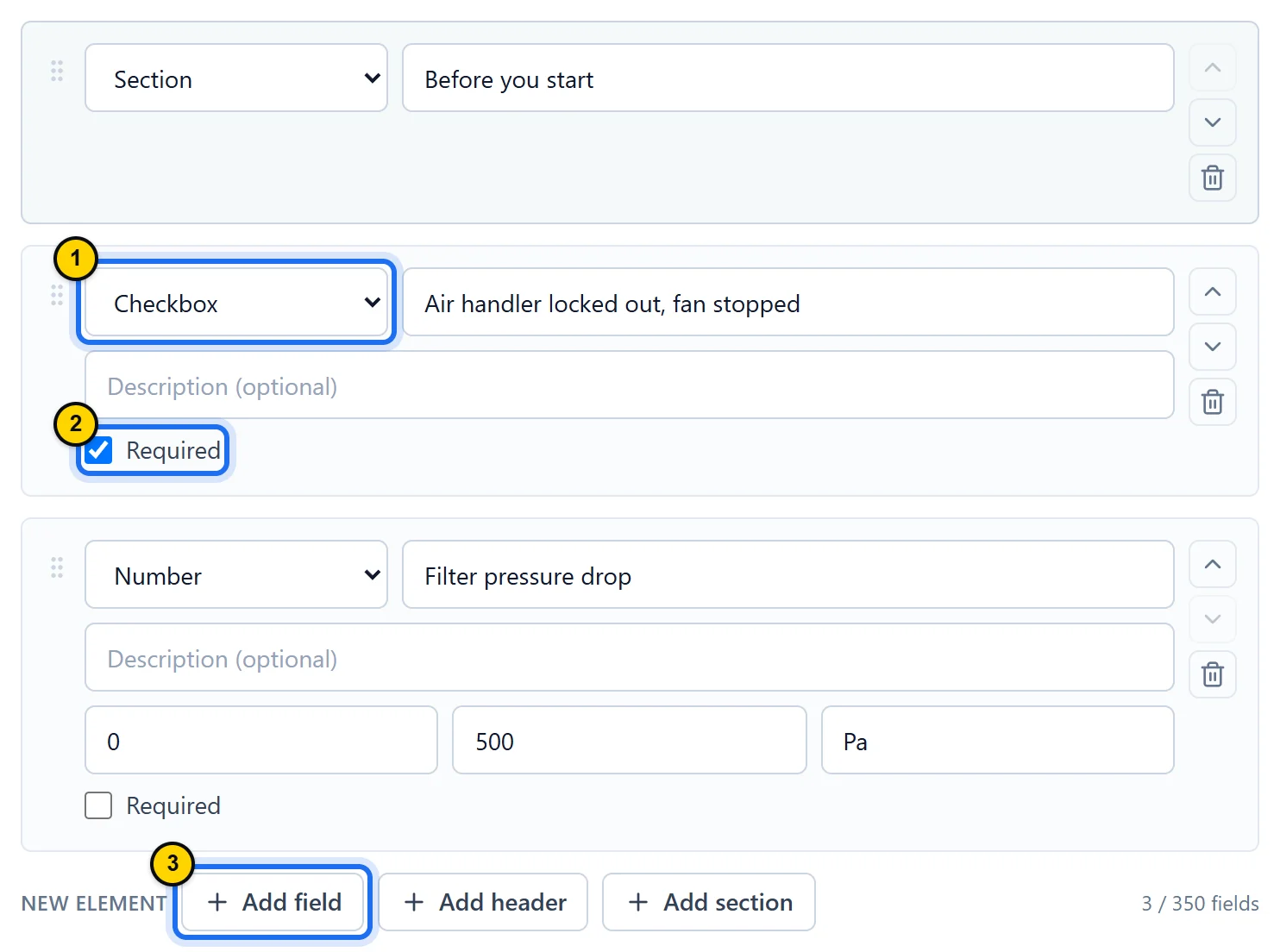
Task: Click the Add field button
Action: [273, 902]
